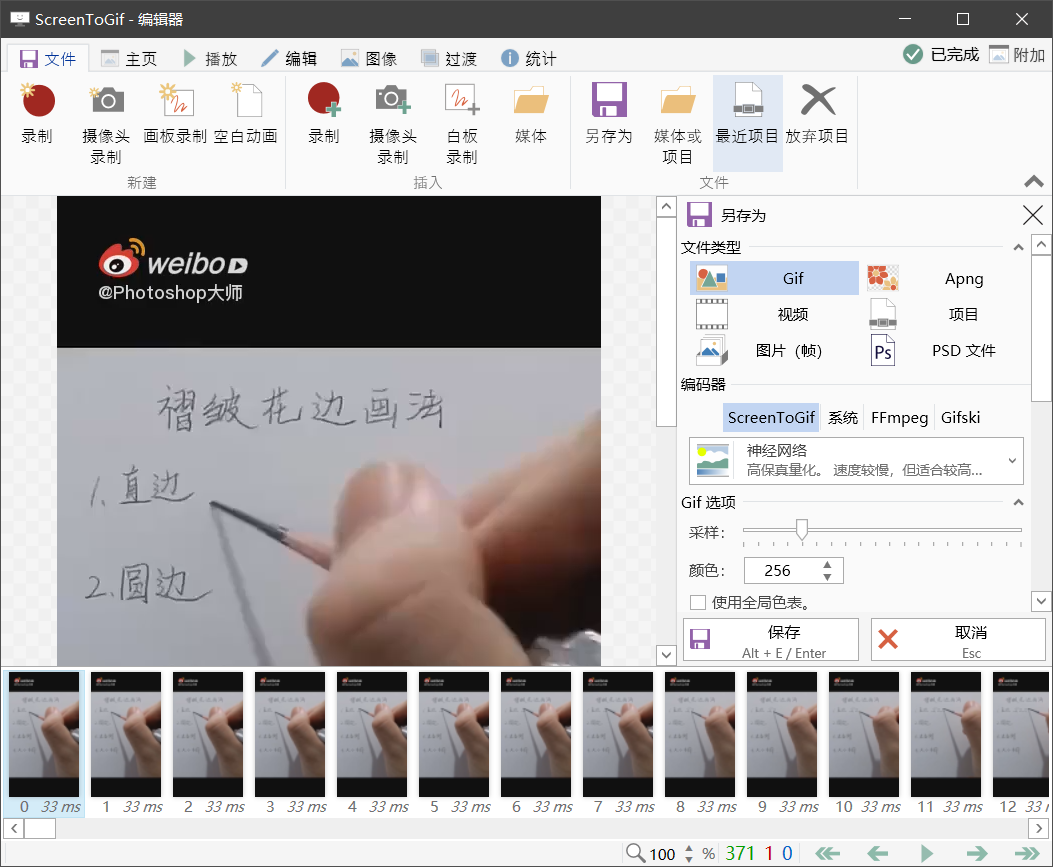1053x867 pixels.
Task: Select 视频 video file type
Action: 774,314
